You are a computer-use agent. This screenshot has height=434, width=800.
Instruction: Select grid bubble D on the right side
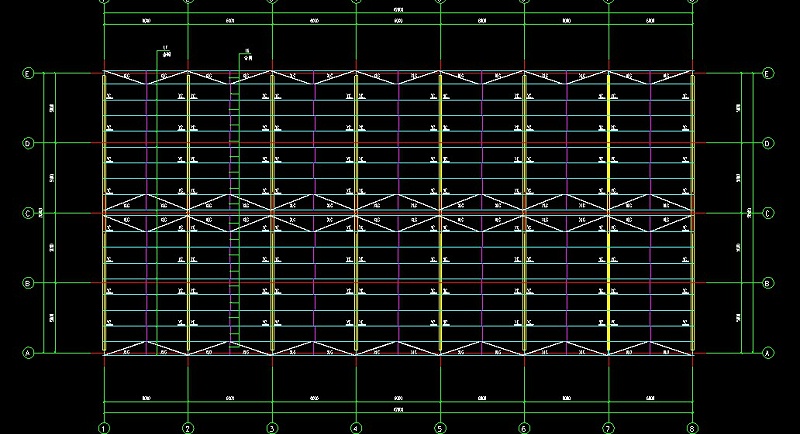coord(767,143)
